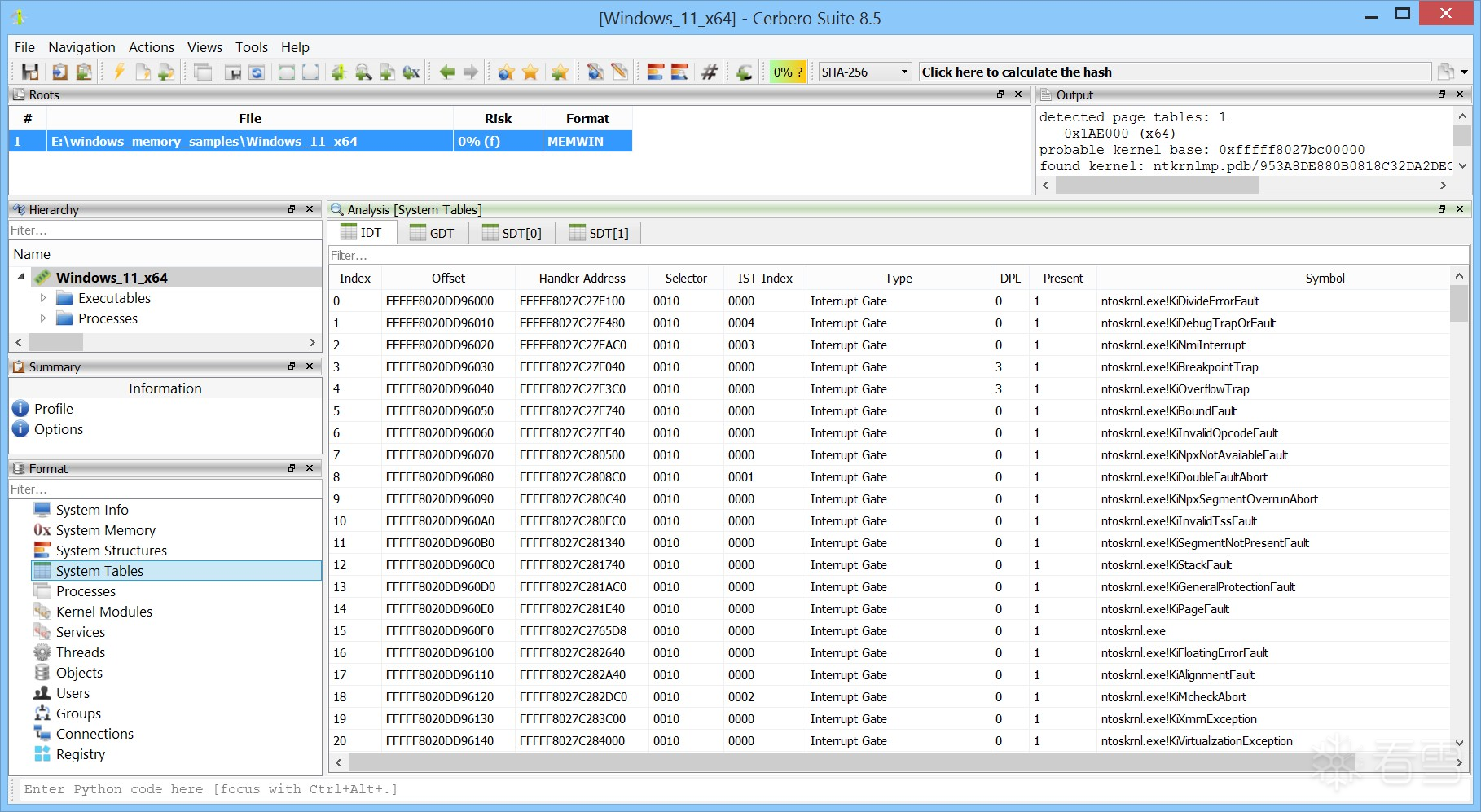
Task: Open the Views menu
Action: pyautogui.click(x=204, y=47)
